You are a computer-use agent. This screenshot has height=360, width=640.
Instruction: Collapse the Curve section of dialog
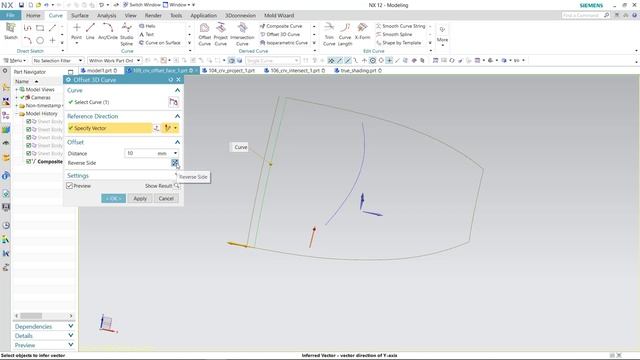point(177,90)
